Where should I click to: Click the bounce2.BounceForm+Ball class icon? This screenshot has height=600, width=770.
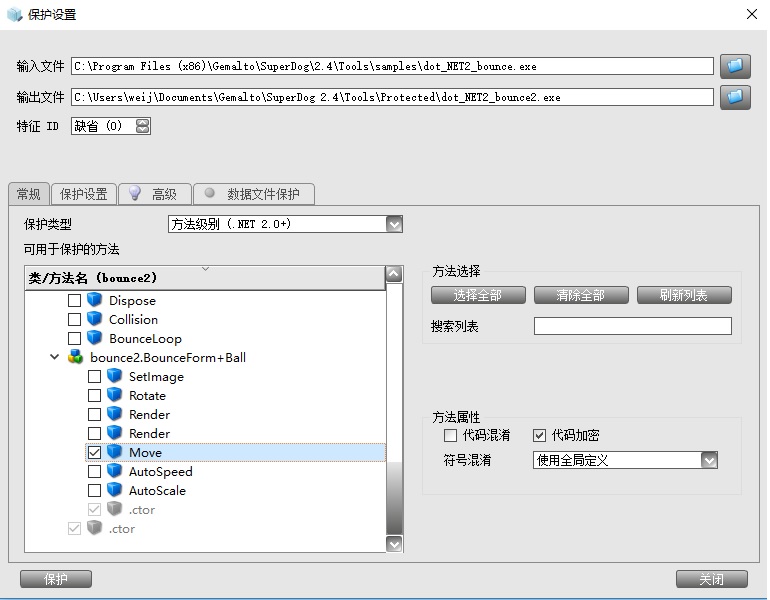pyautogui.click(x=76, y=357)
